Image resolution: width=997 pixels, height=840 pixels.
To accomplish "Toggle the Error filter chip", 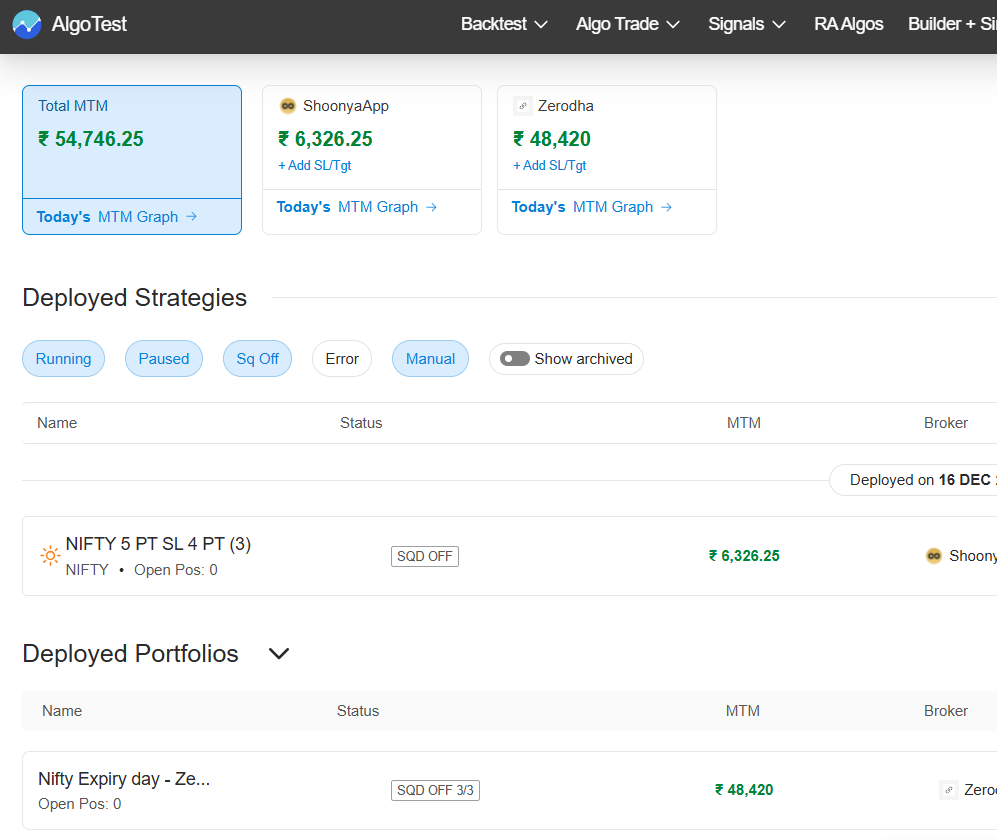I will [342, 359].
